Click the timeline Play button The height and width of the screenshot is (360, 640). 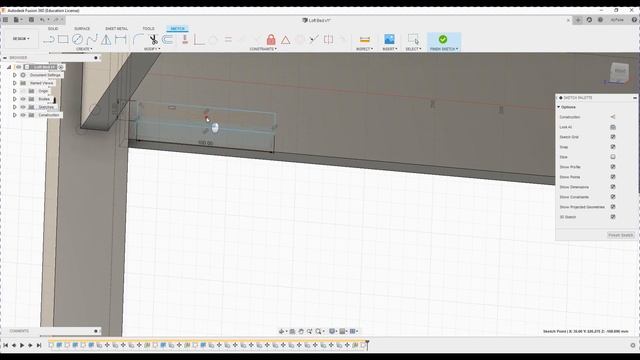(22, 345)
